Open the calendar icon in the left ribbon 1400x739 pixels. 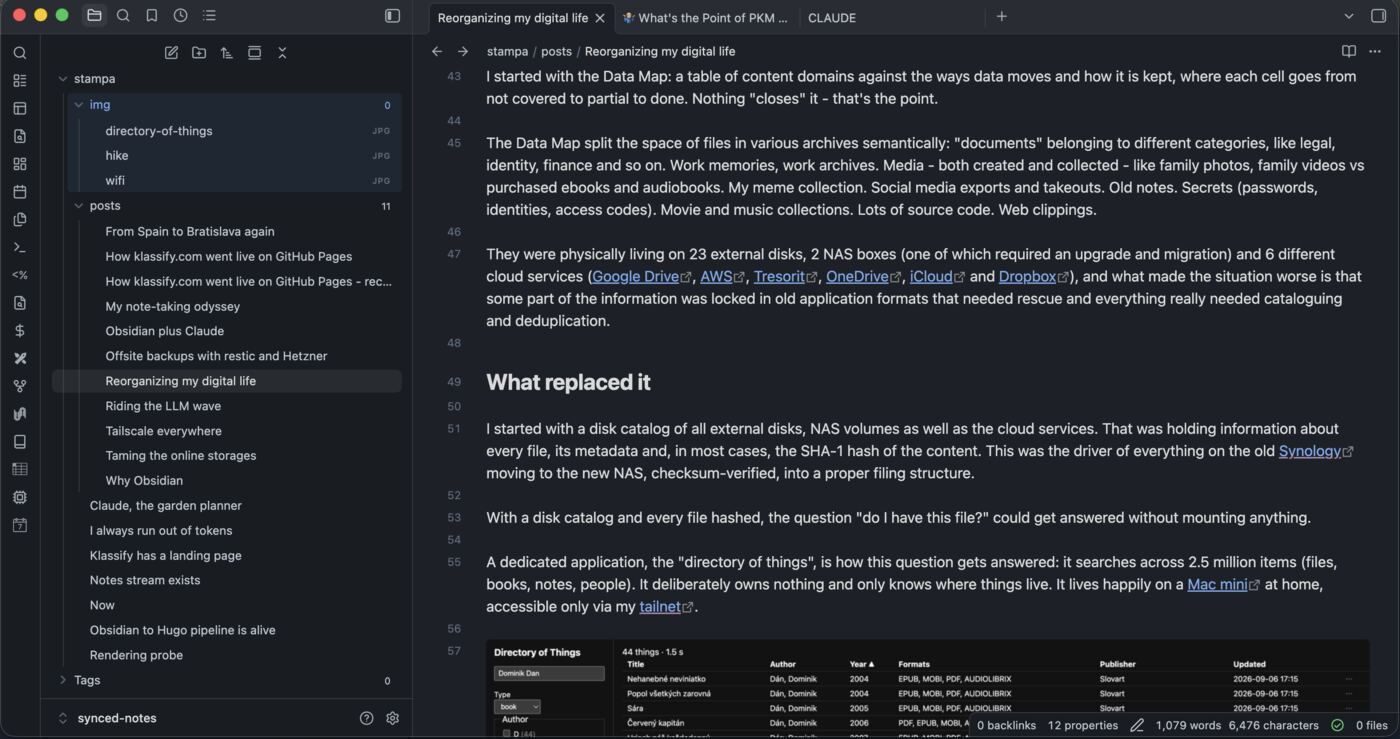point(20,192)
